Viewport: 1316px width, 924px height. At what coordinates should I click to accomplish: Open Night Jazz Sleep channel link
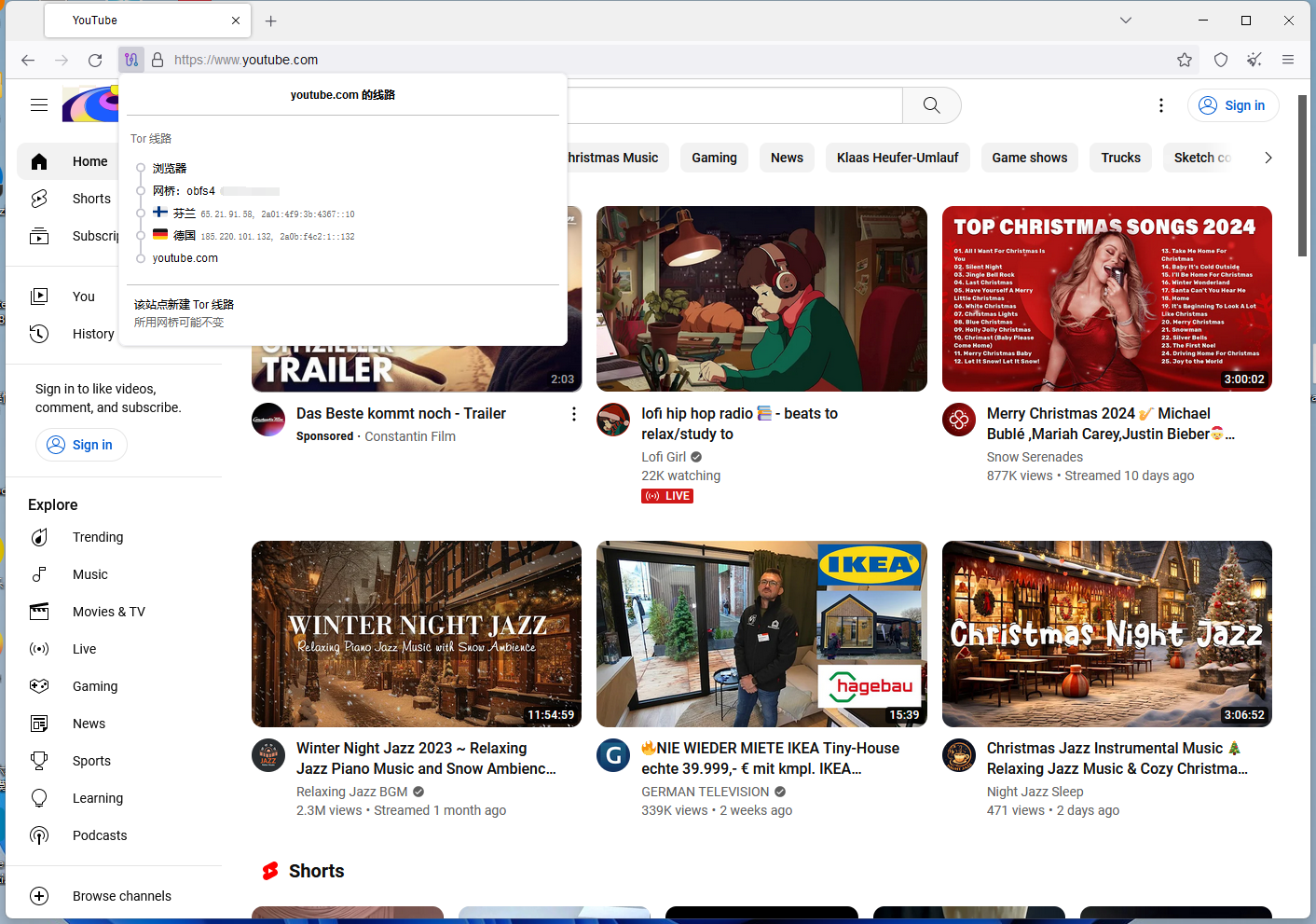(x=1035, y=792)
